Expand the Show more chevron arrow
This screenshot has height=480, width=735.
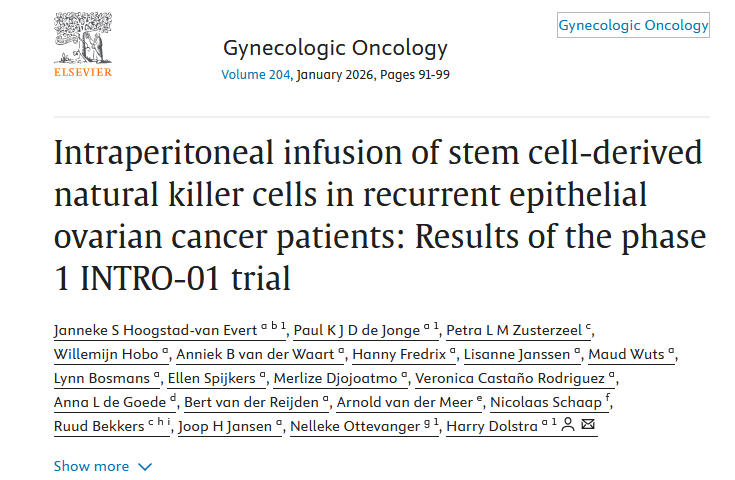[x=145, y=466]
